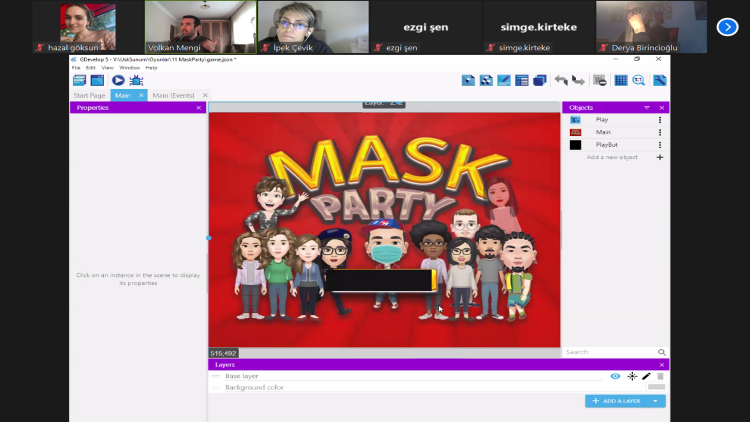750x422 pixels.
Task: Click the redo arrow in toolbar
Action: click(x=578, y=80)
